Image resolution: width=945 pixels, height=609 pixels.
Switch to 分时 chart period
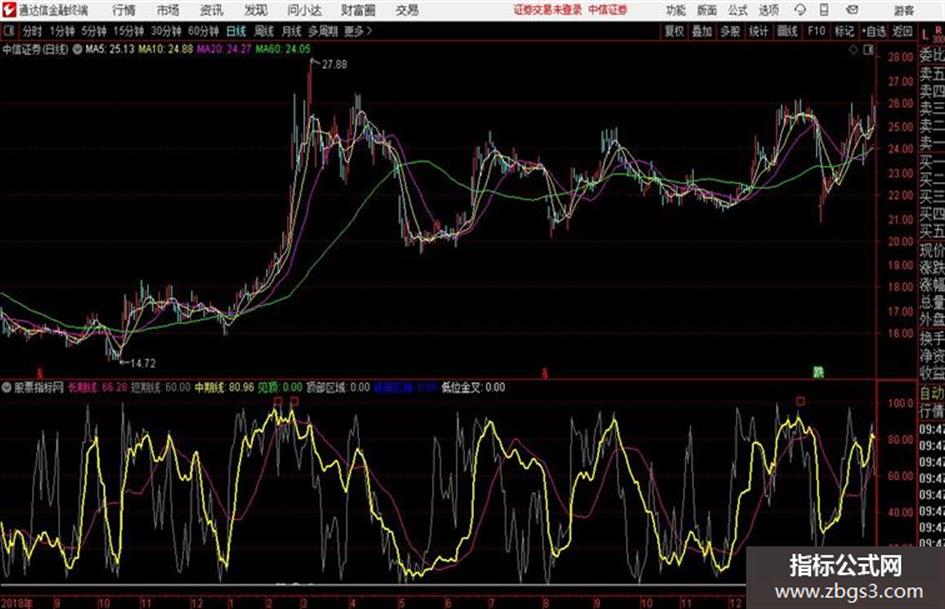coord(32,31)
